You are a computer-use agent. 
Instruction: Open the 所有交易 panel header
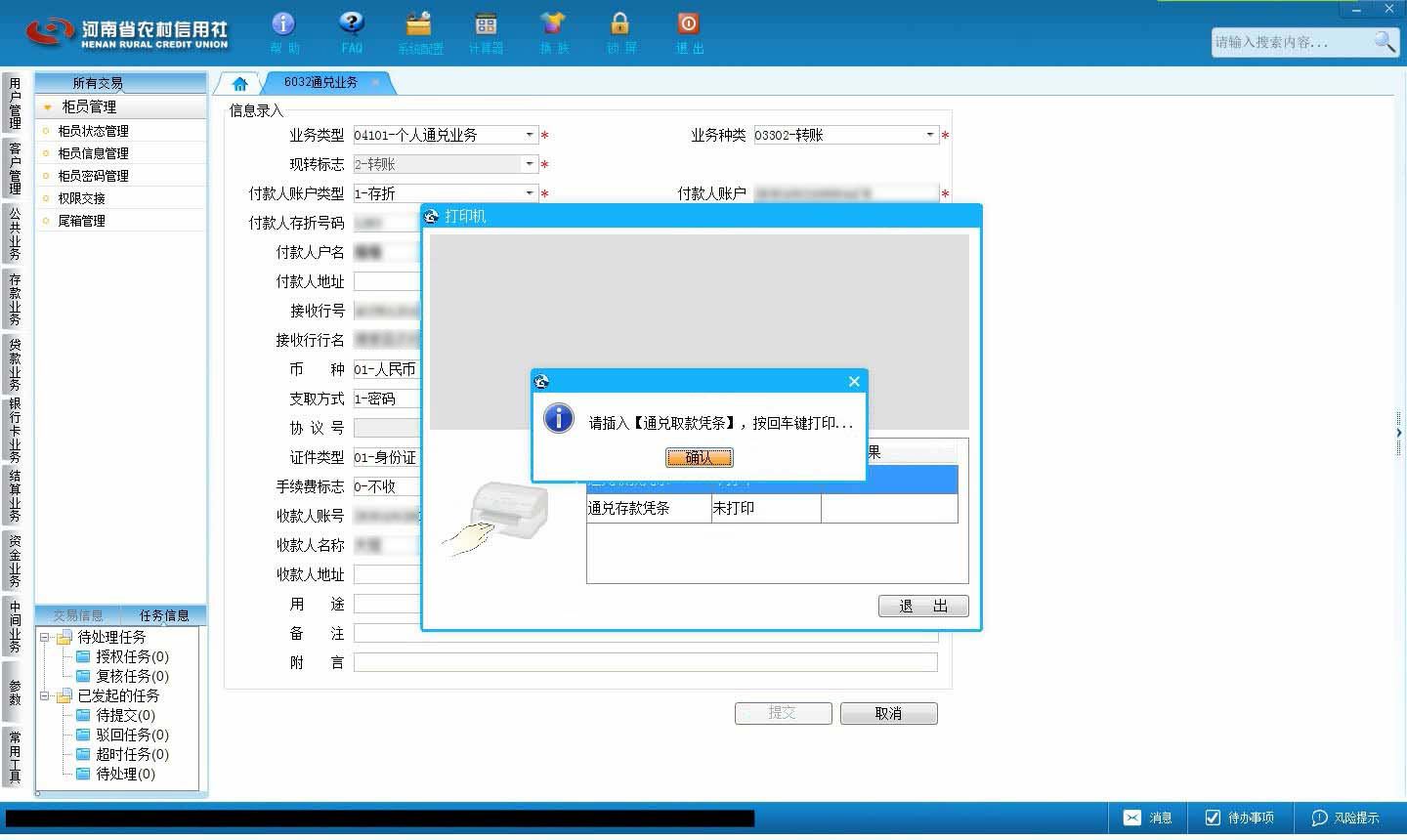point(121,83)
